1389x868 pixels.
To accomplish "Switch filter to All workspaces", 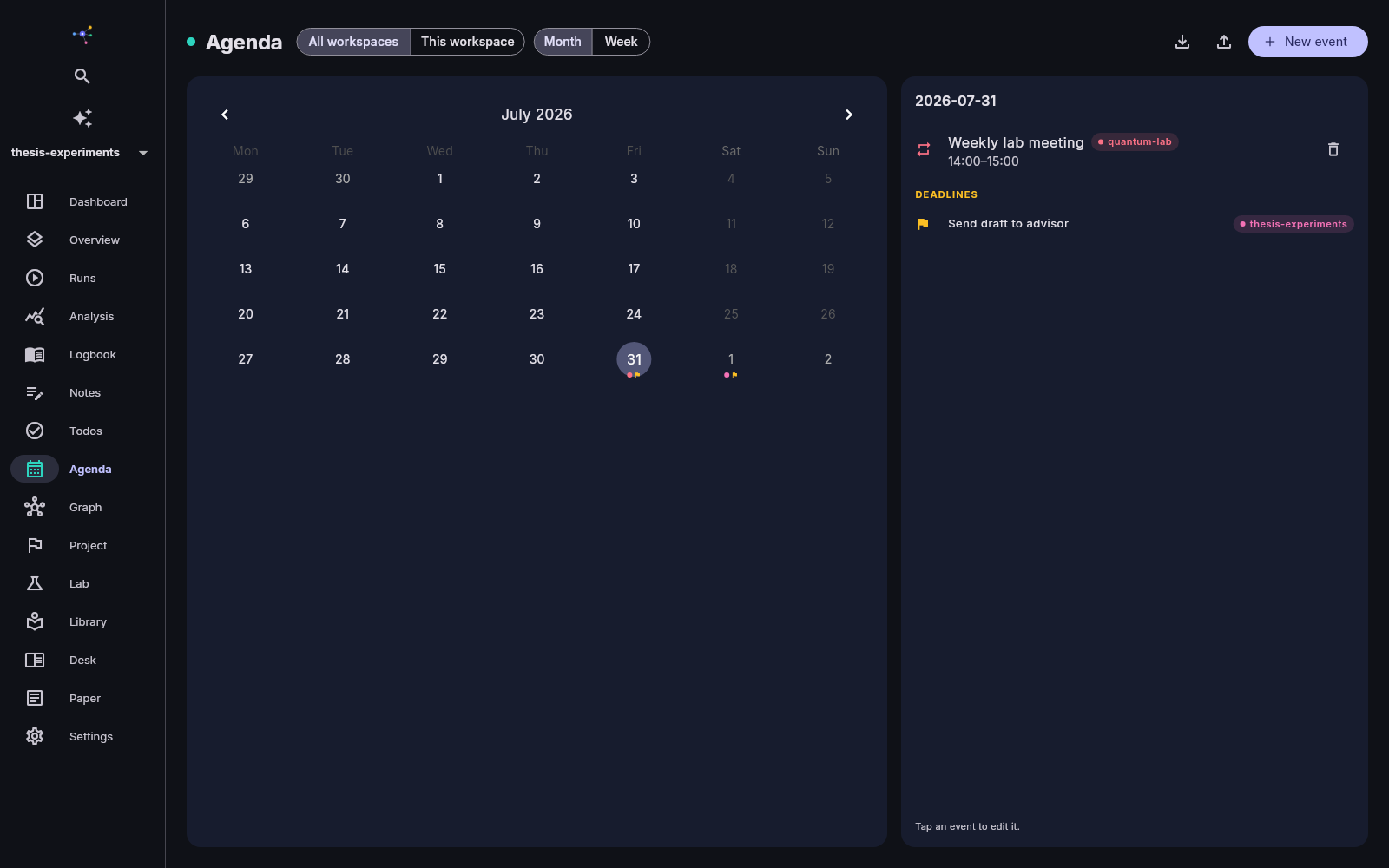I will coord(353,42).
